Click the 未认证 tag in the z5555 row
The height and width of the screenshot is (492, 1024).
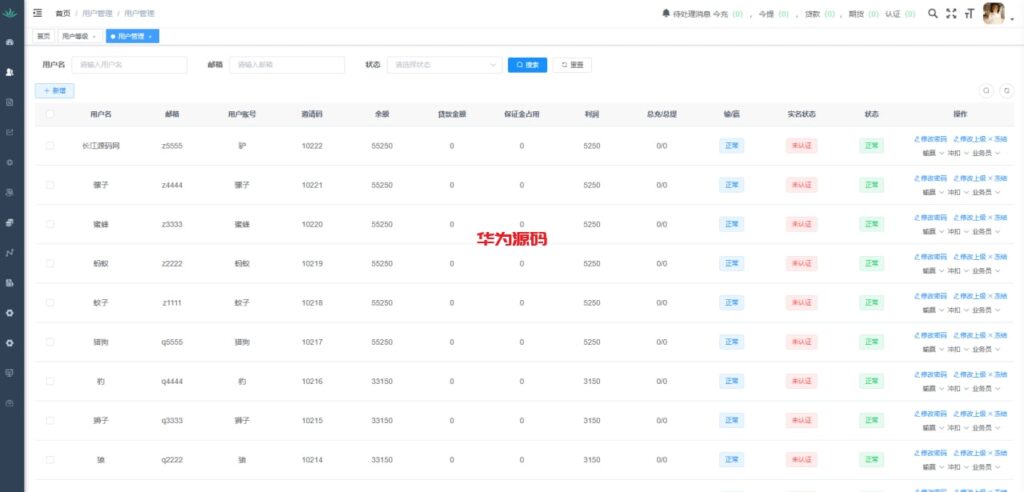click(801, 146)
